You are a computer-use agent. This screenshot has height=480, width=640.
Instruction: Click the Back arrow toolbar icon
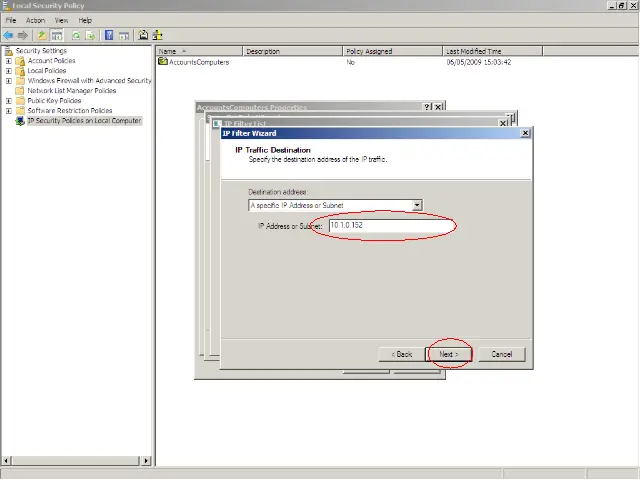point(8,35)
